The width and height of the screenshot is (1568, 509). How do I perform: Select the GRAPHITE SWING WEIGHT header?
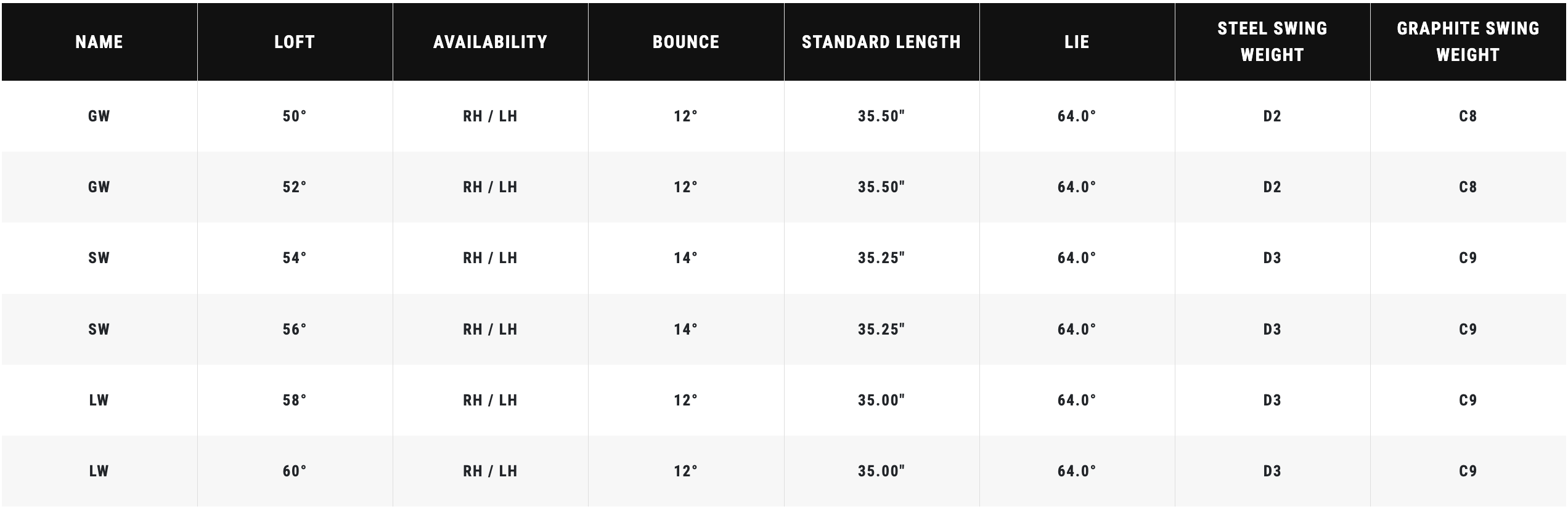1468,42
